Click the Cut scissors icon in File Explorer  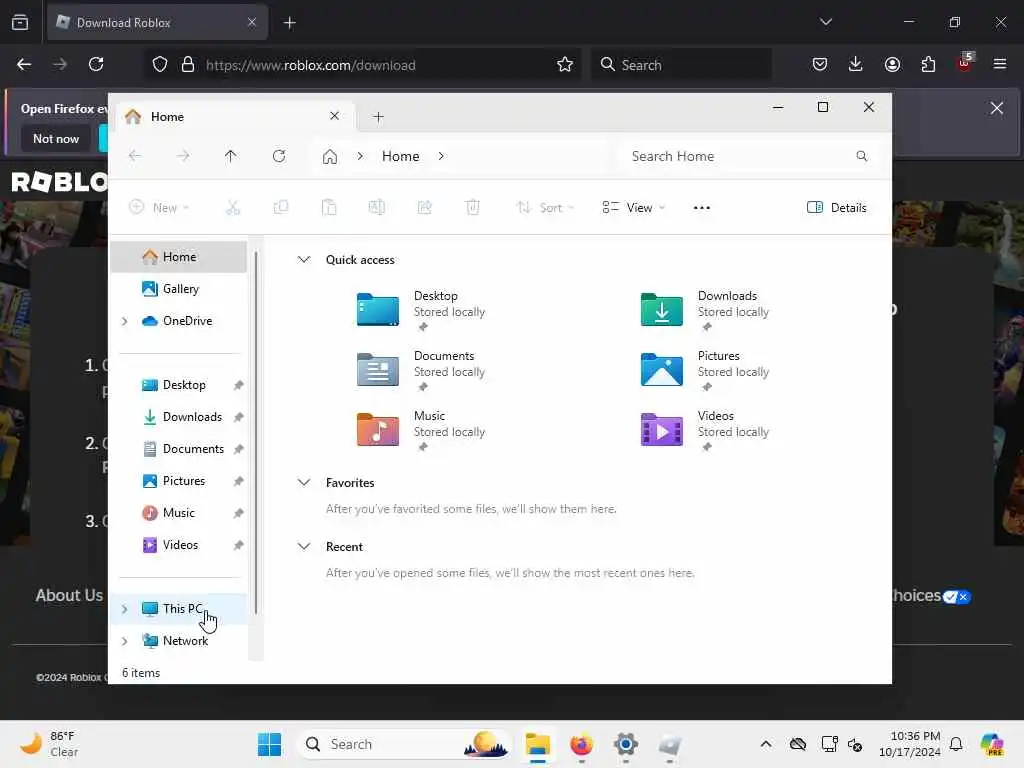[233, 208]
